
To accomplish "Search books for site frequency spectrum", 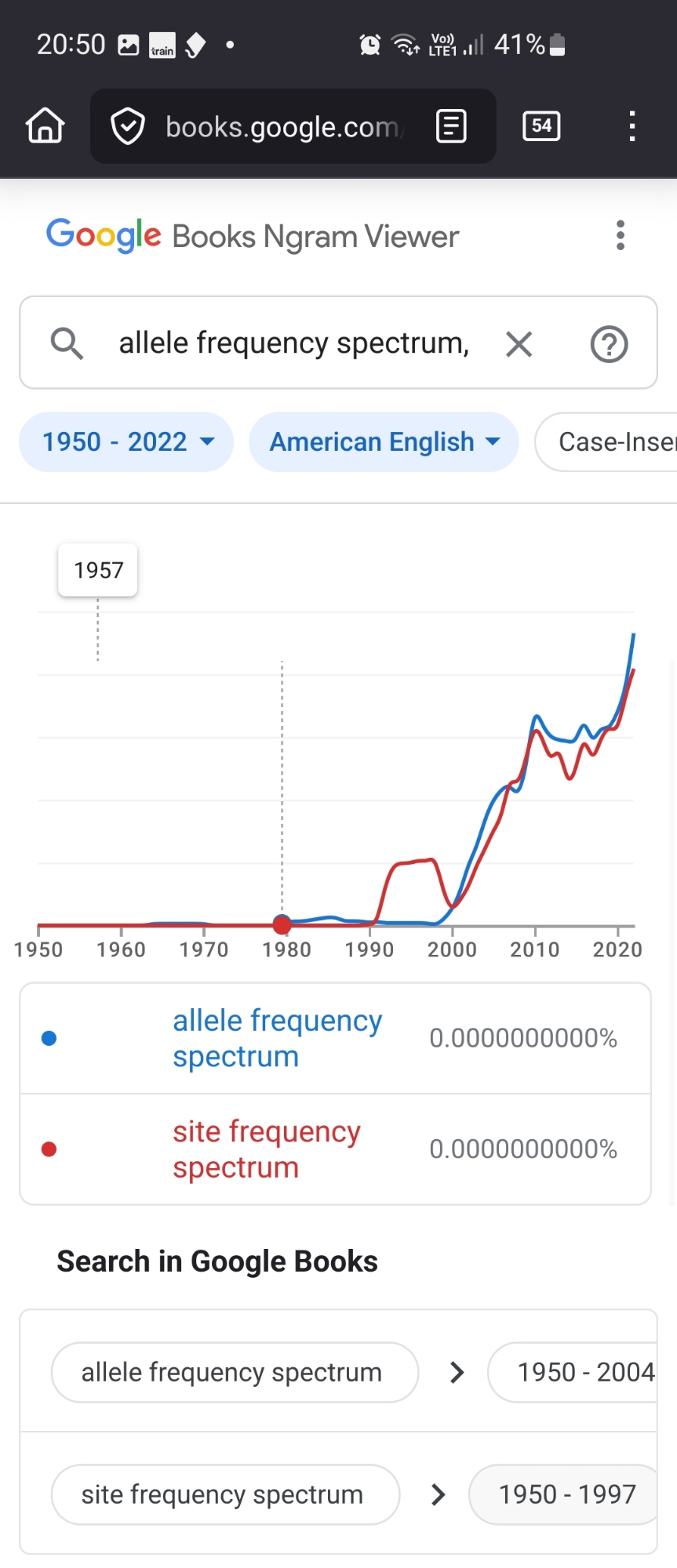I will tap(224, 1494).
